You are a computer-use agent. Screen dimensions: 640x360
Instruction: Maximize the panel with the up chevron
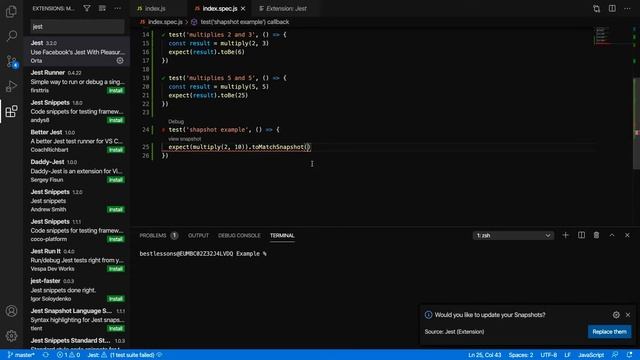pos(612,235)
